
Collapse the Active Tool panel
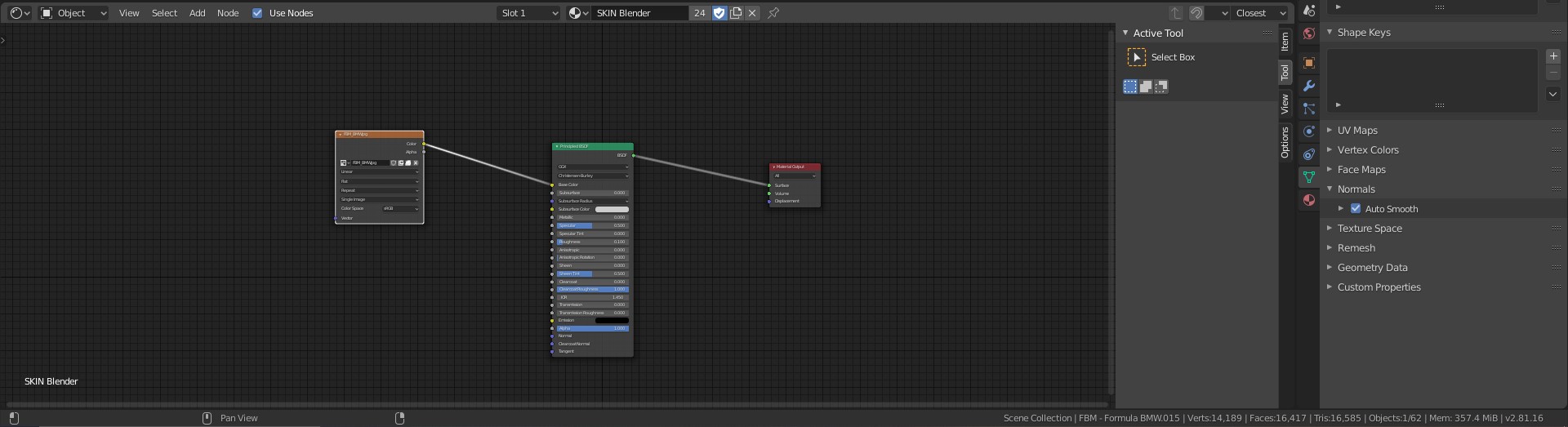1125,33
